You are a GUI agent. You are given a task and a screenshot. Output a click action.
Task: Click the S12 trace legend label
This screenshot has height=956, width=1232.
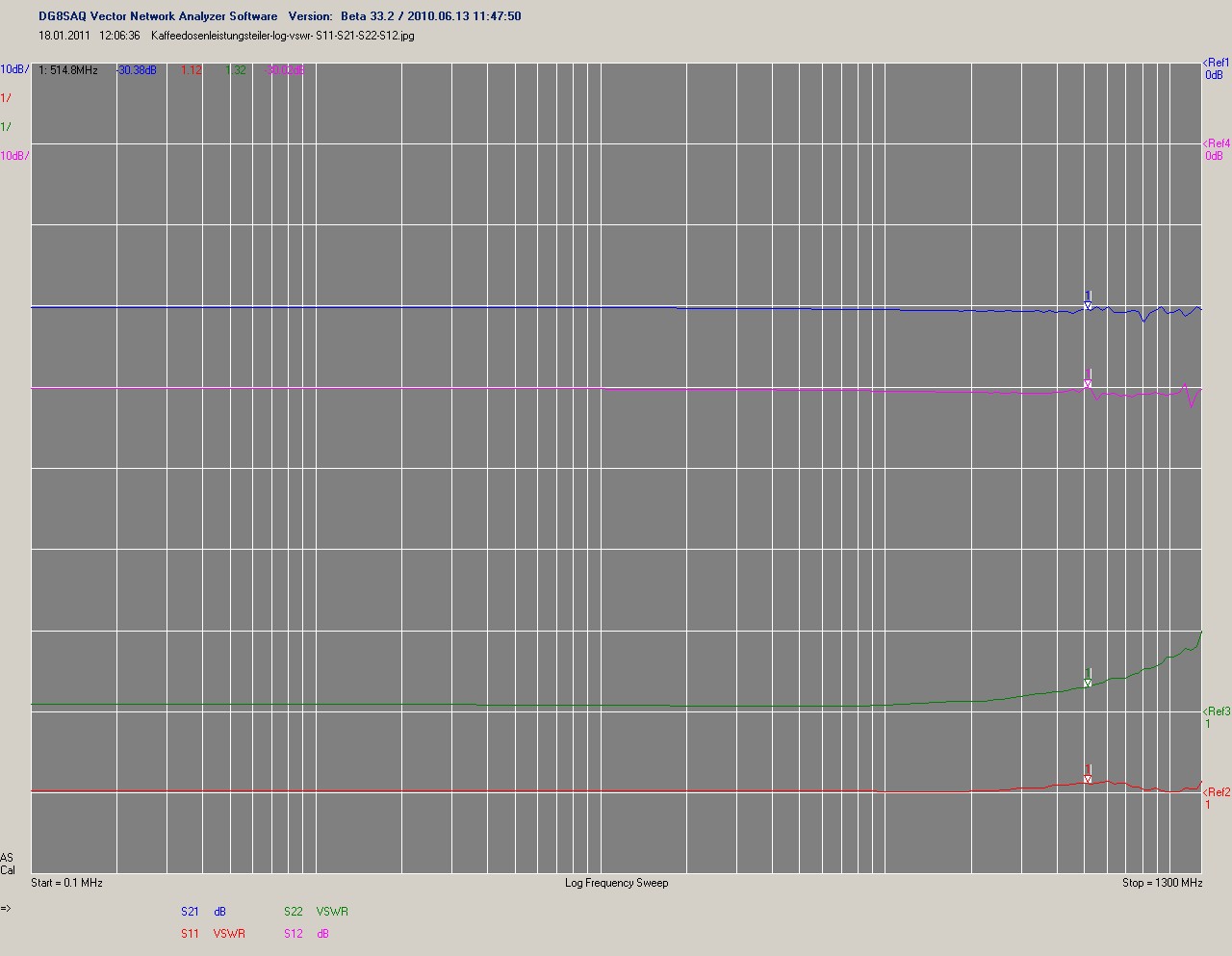point(294,933)
